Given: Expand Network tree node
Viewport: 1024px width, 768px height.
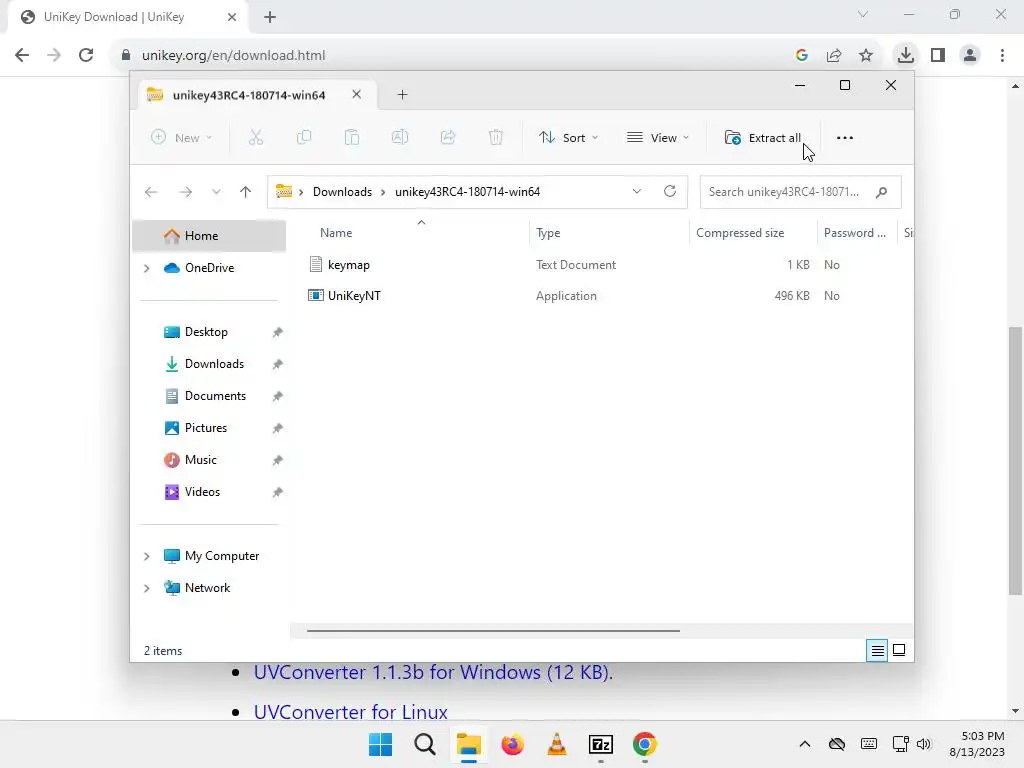Looking at the screenshot, I should (x=146, y=588).
